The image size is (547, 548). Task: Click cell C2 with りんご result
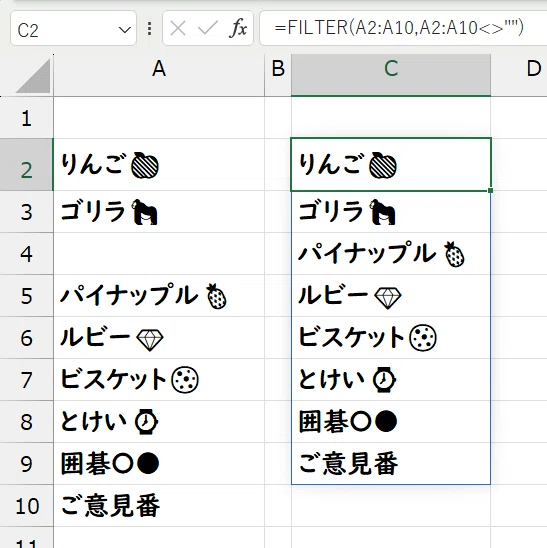[391, 165]
